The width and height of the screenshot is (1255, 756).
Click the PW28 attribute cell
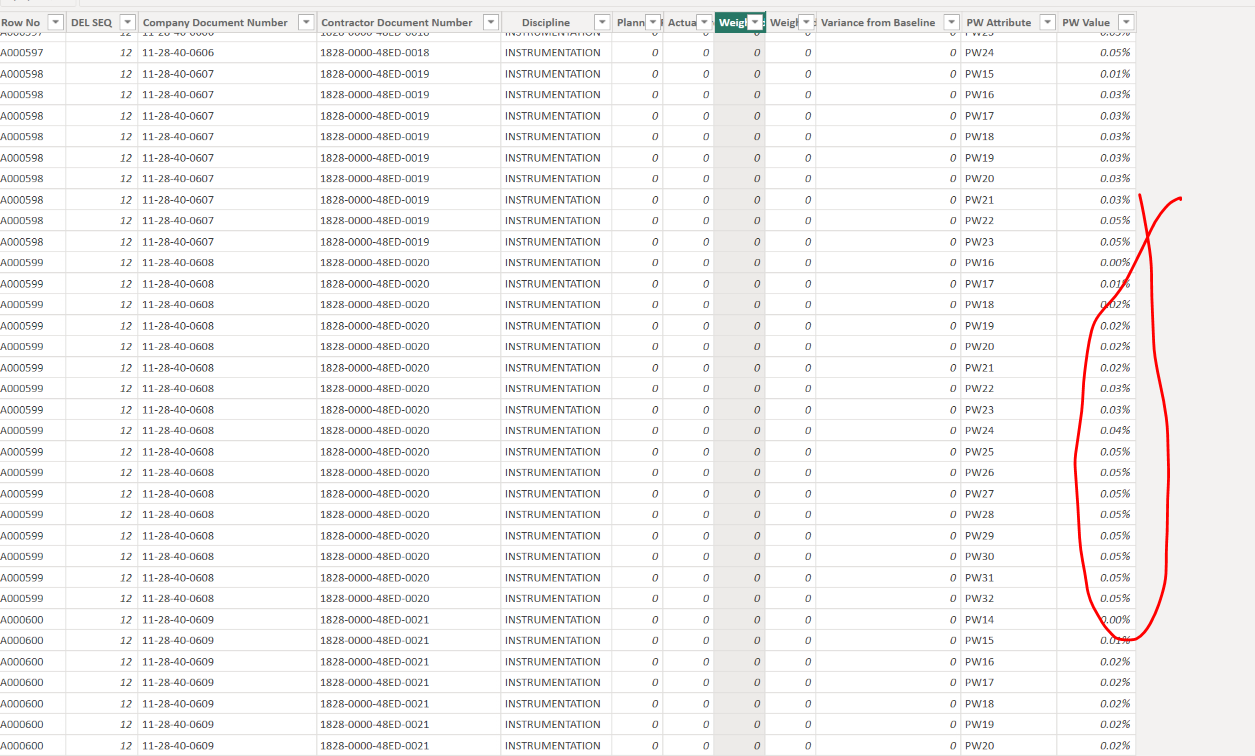tap(1009, 514)
